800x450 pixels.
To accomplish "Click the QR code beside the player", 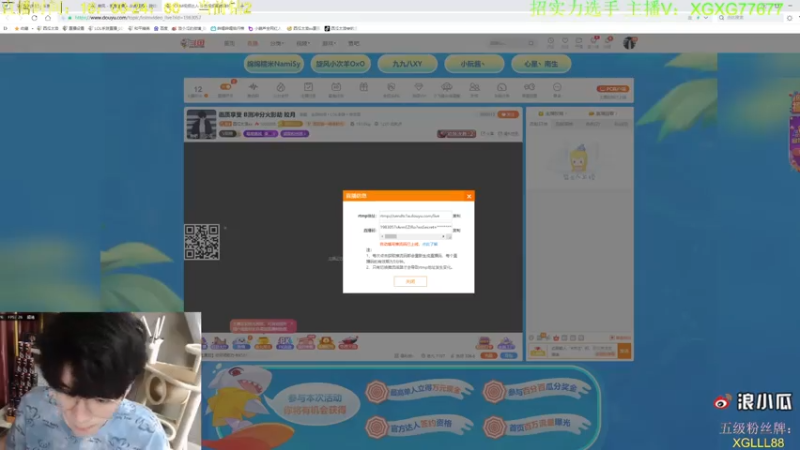I will click(202, 242).
